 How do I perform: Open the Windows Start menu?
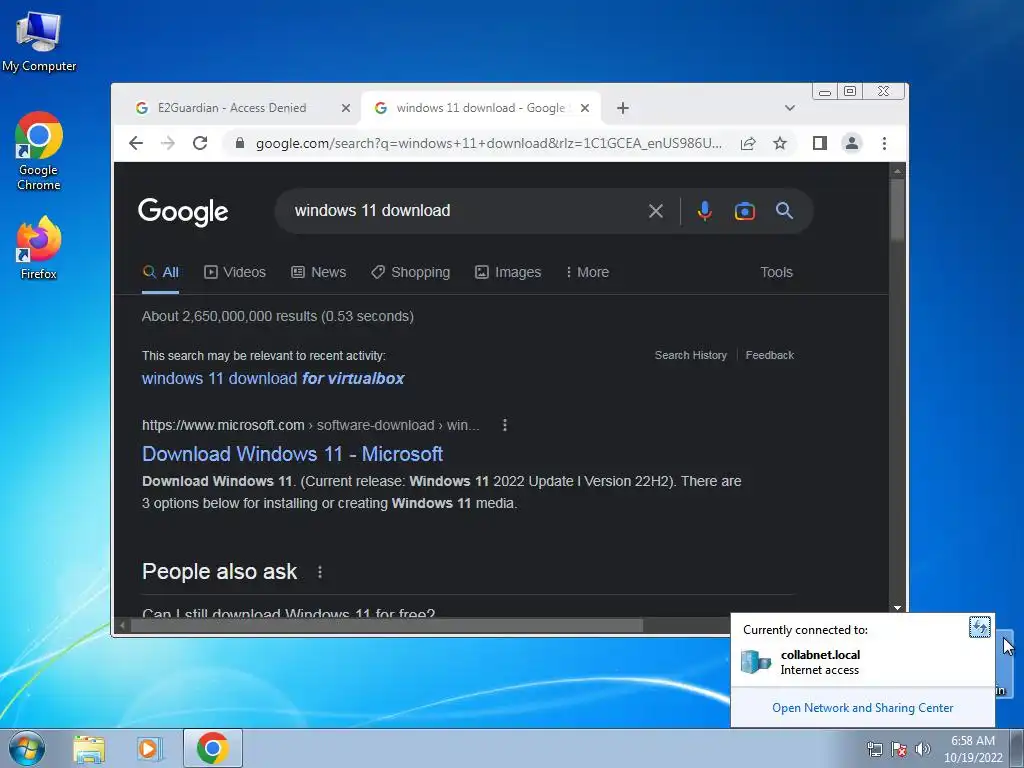(x=27, y=748)
